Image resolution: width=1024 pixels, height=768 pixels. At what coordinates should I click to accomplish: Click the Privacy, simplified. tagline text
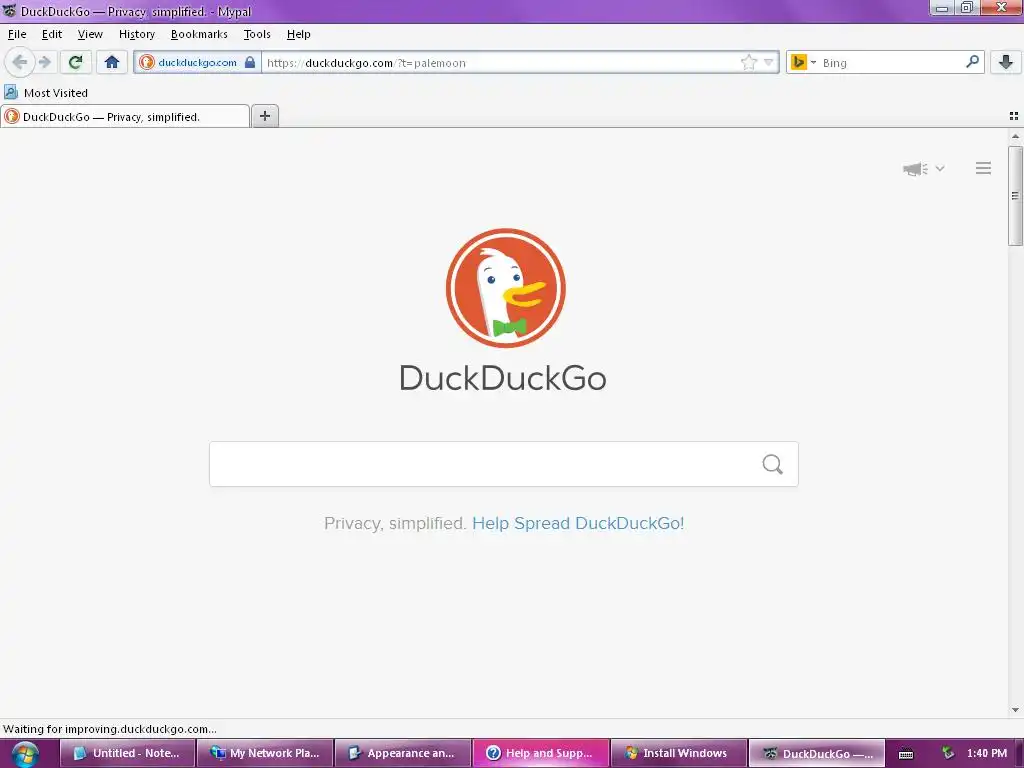(x=394, y=523)
